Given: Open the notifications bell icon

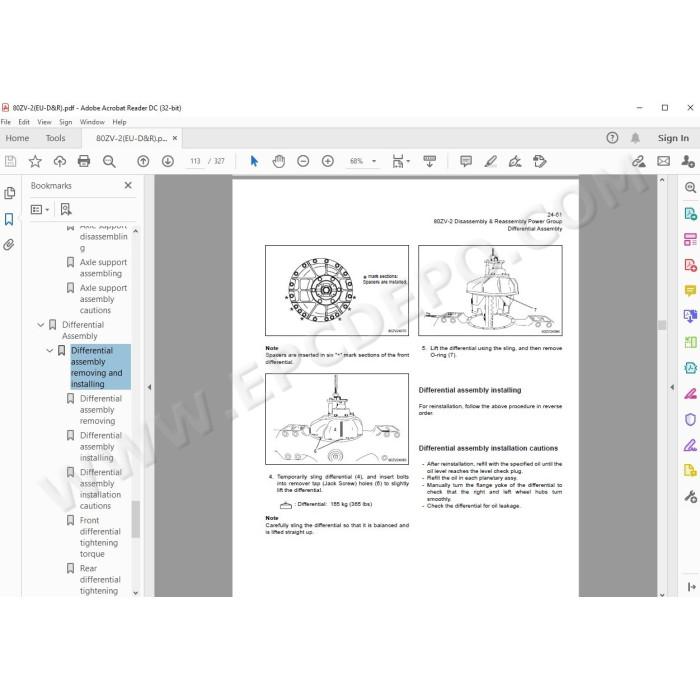Looking at the screenshot, I should pos(635,138).
